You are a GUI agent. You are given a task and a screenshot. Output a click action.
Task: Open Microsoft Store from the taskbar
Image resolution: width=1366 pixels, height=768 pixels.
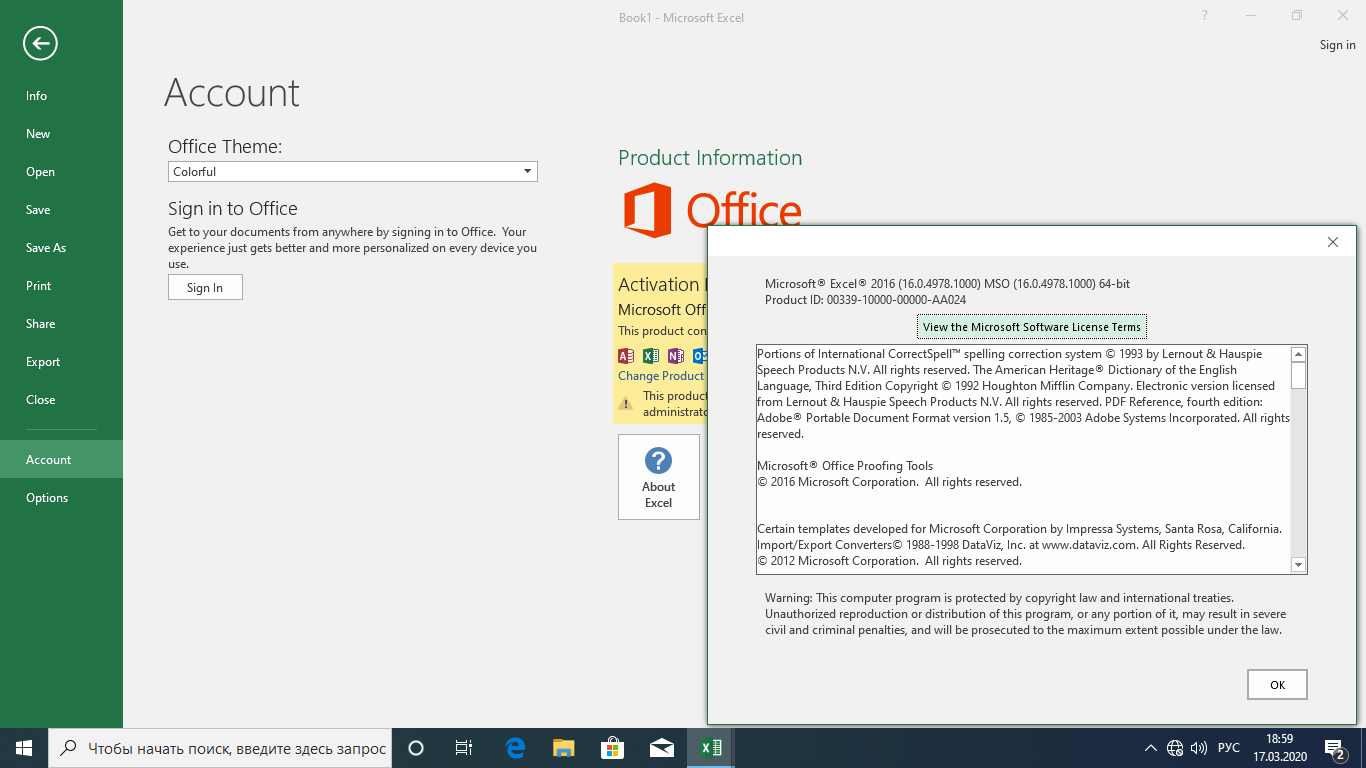612,748
